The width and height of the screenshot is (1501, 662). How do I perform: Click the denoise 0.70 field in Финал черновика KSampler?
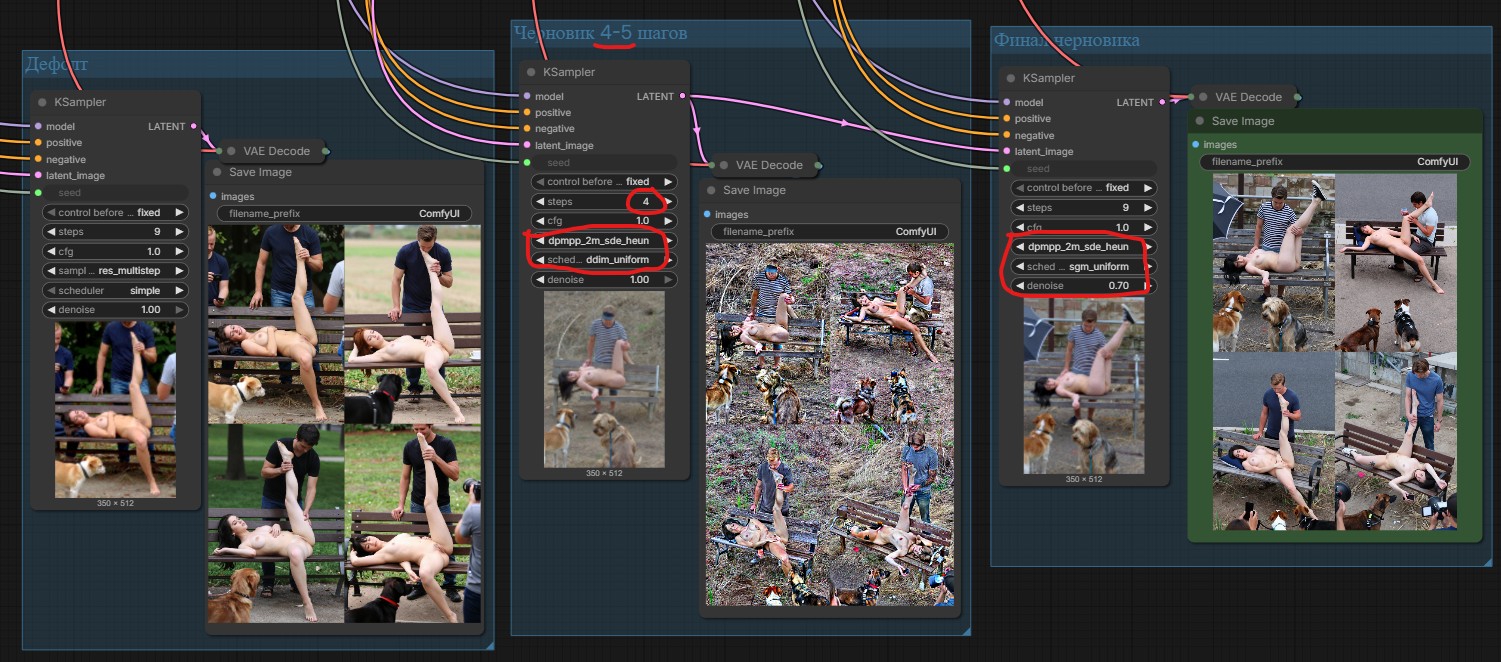1084,286
